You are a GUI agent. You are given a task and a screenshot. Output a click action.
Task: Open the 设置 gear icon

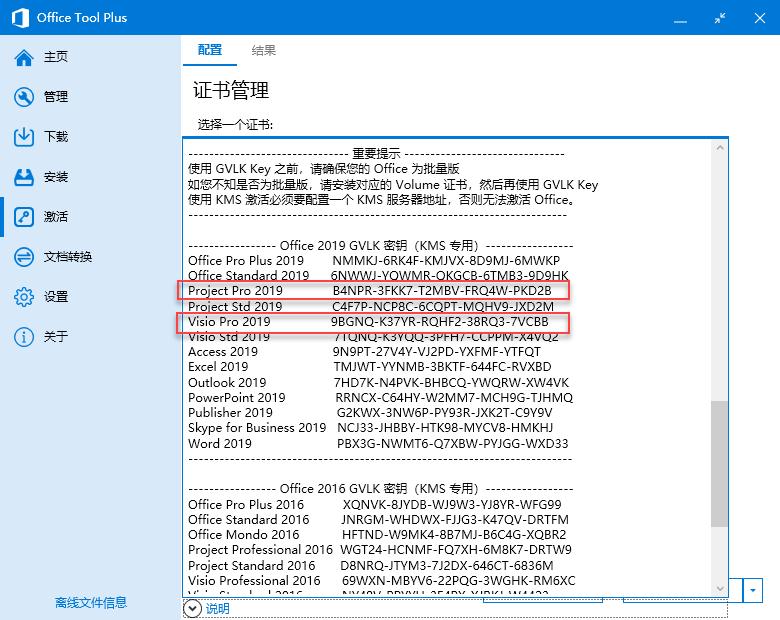pos(23,297)
